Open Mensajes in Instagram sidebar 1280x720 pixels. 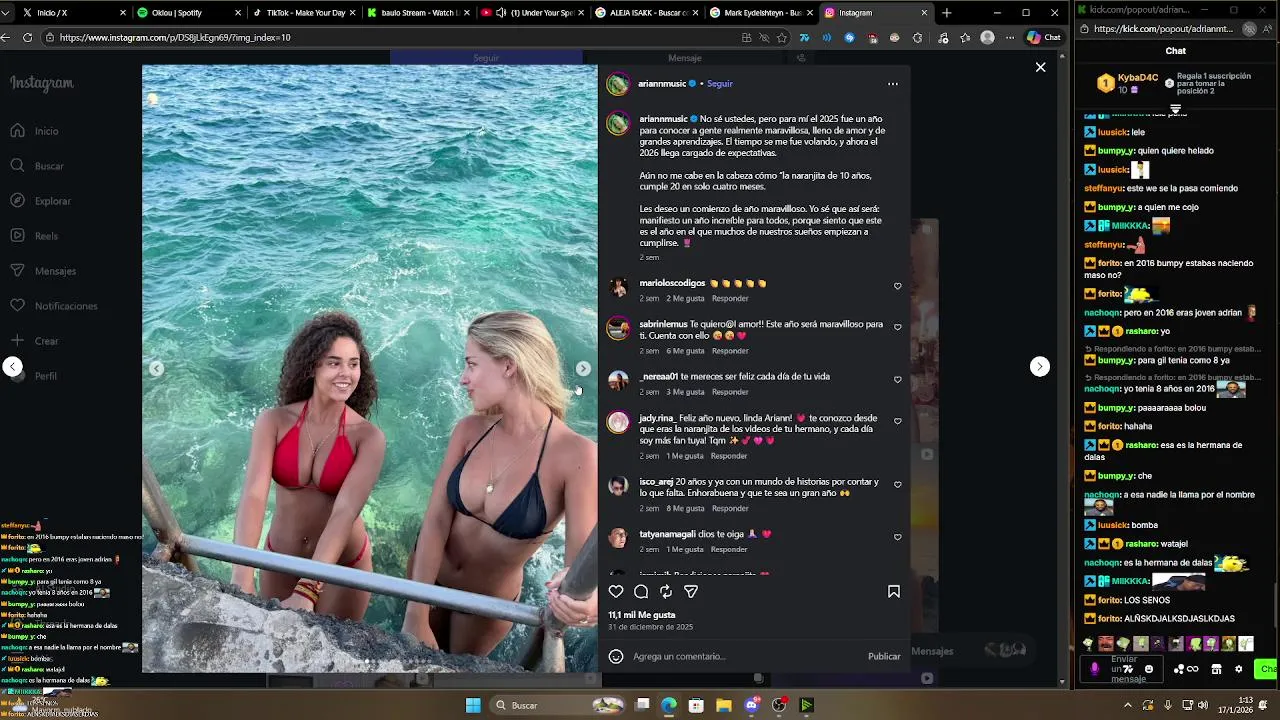tap(43, 271)
